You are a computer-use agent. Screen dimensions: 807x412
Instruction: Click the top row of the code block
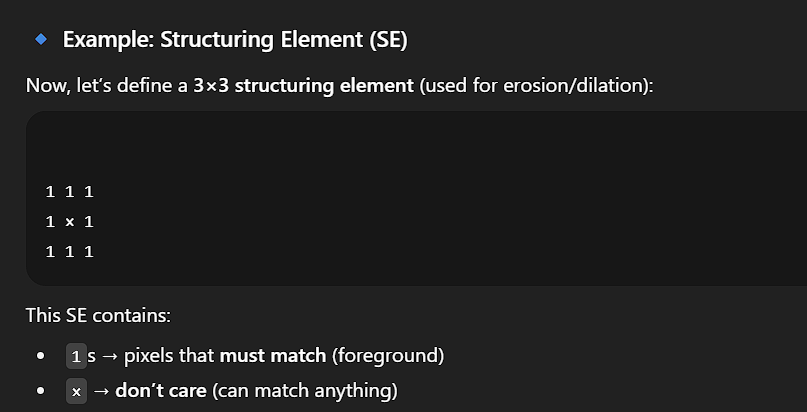pyautogui.click(x=69, y=191)
